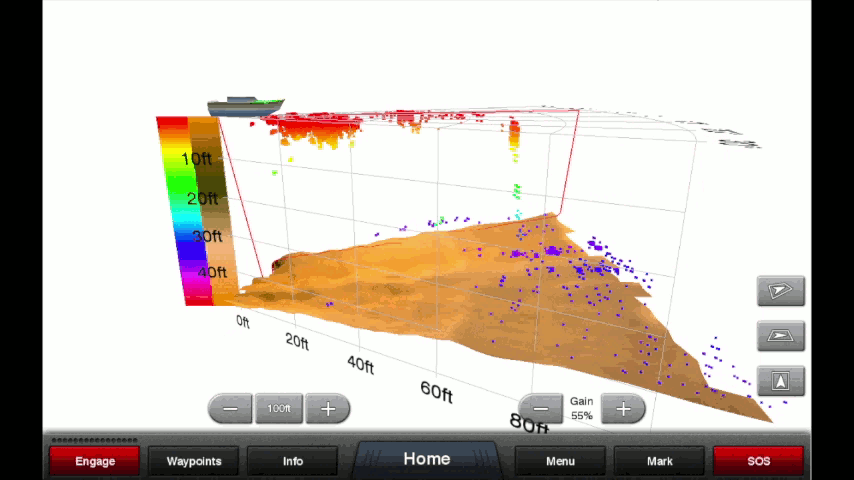The height and width of the screenshot is (480, 854).
Task: Increase the range with the plus button
Action: (327, 409)
